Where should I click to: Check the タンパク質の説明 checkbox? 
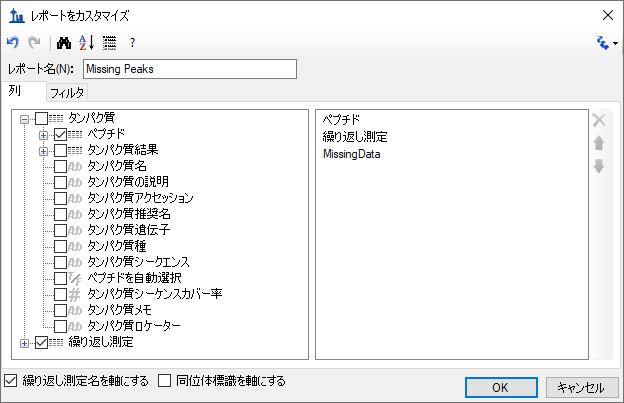[60, 182]
